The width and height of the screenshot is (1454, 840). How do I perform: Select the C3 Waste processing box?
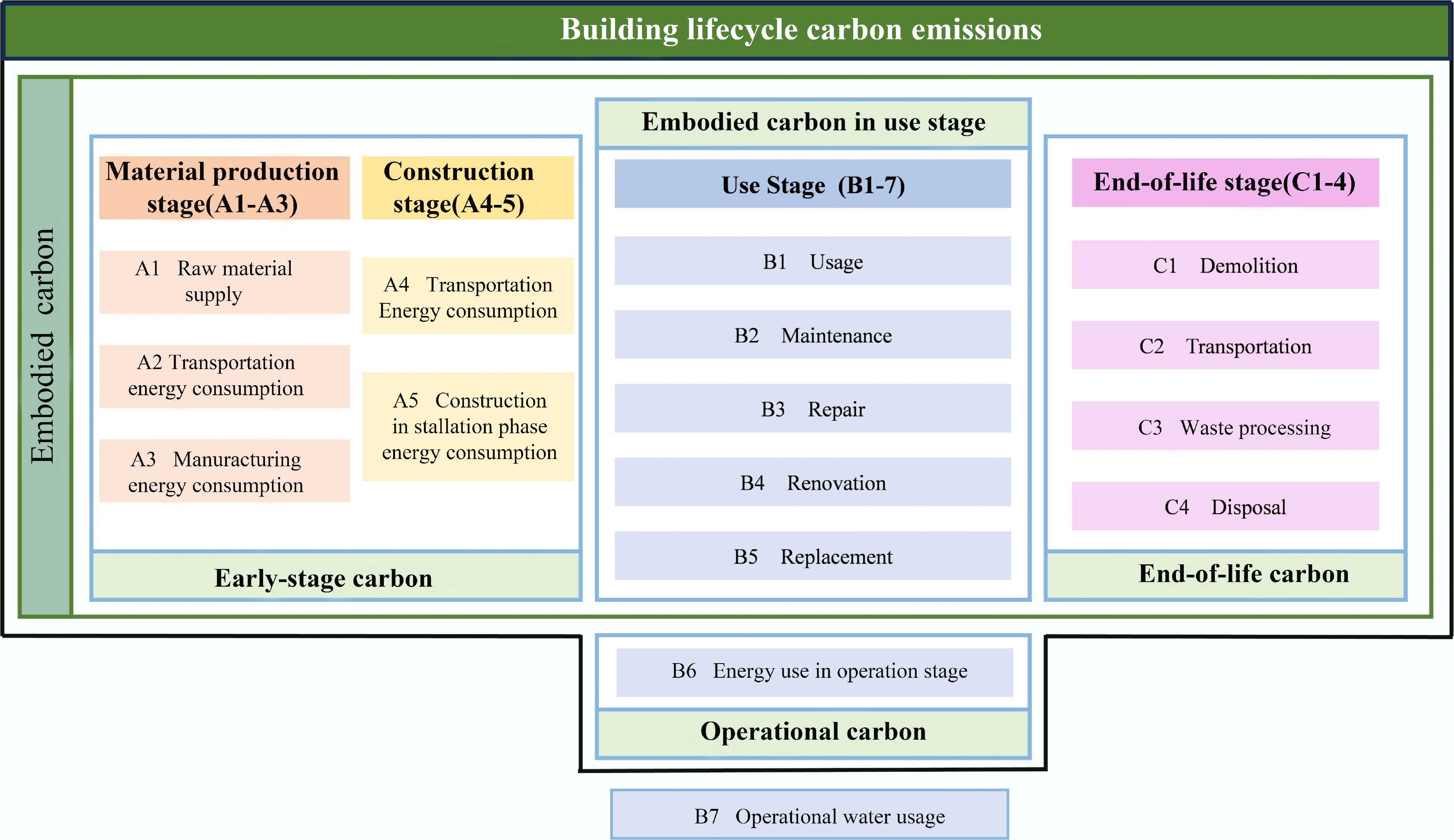click(1224, 426)
